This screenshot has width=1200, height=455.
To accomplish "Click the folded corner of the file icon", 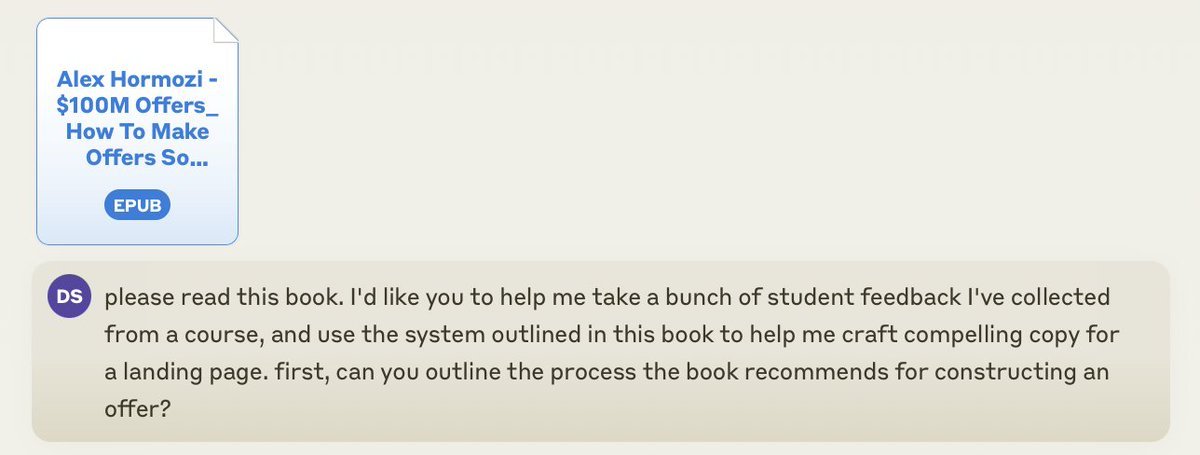I will click(226, 32).
